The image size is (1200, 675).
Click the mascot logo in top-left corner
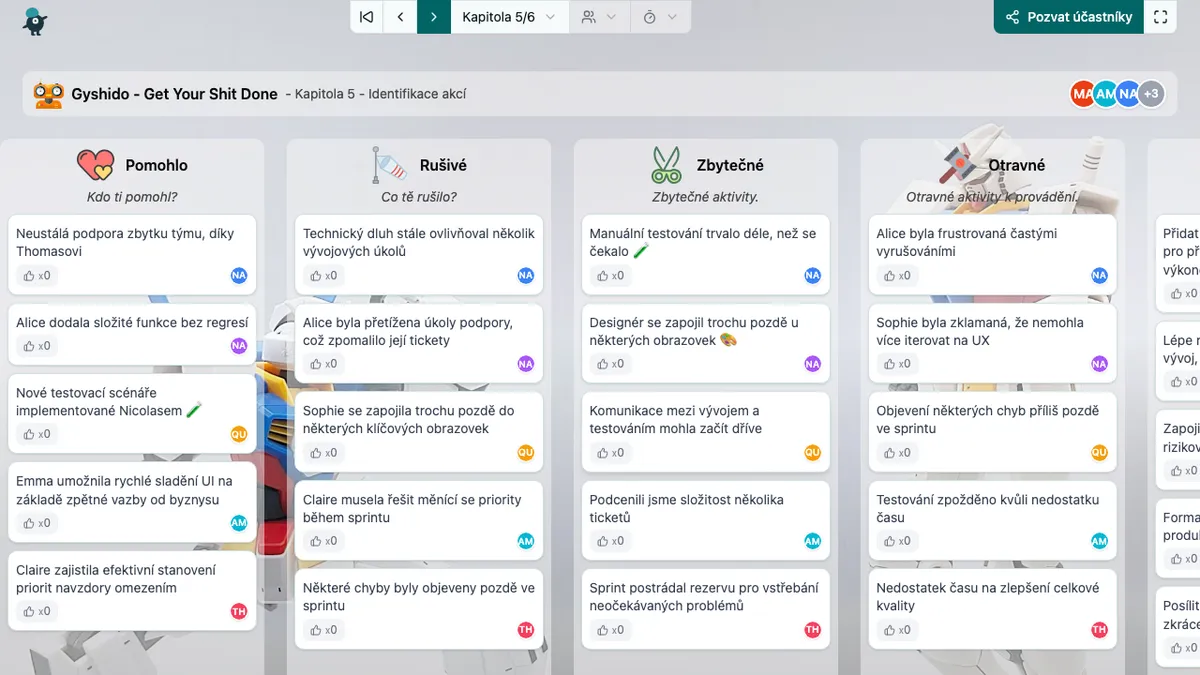[35, 22]
